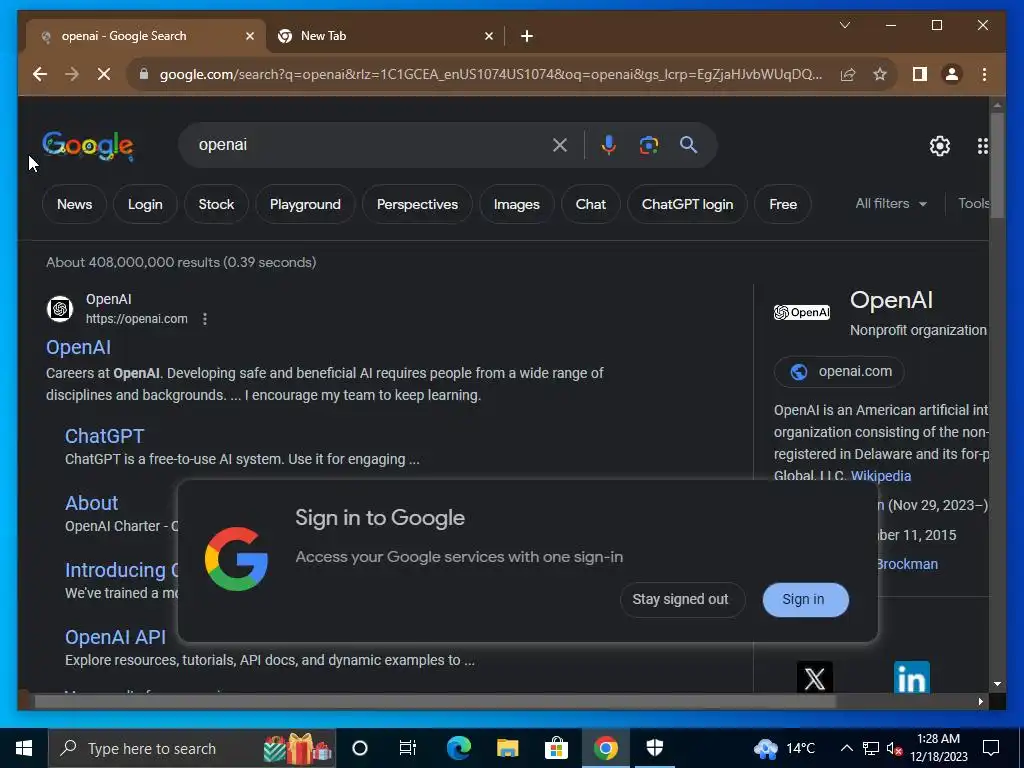The width and height of the screenshot is (1024, 768).
Task: Open Windows Security shield on taskbar
Action: point(654,748)
